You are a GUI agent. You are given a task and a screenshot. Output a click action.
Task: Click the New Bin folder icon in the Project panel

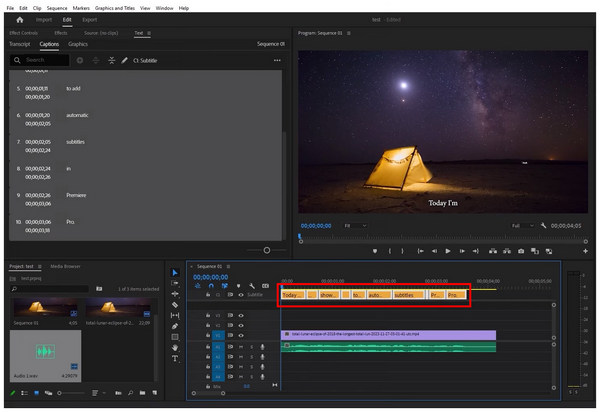[x=142, y=393]
